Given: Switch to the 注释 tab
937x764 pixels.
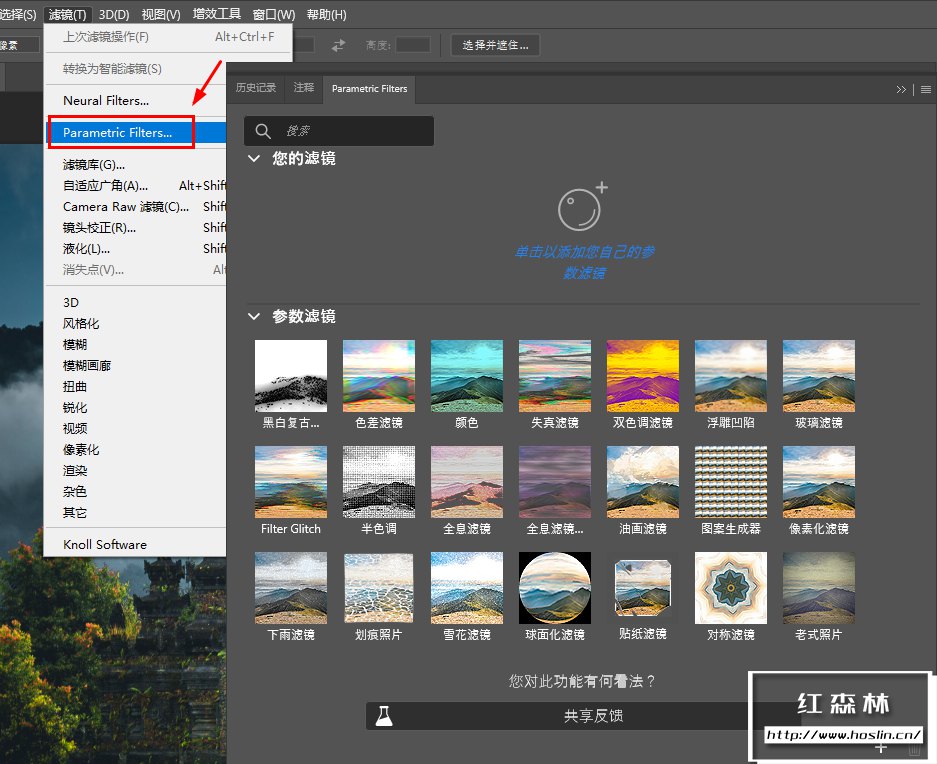Looking at the screenshot, I should tap(304, 88).
